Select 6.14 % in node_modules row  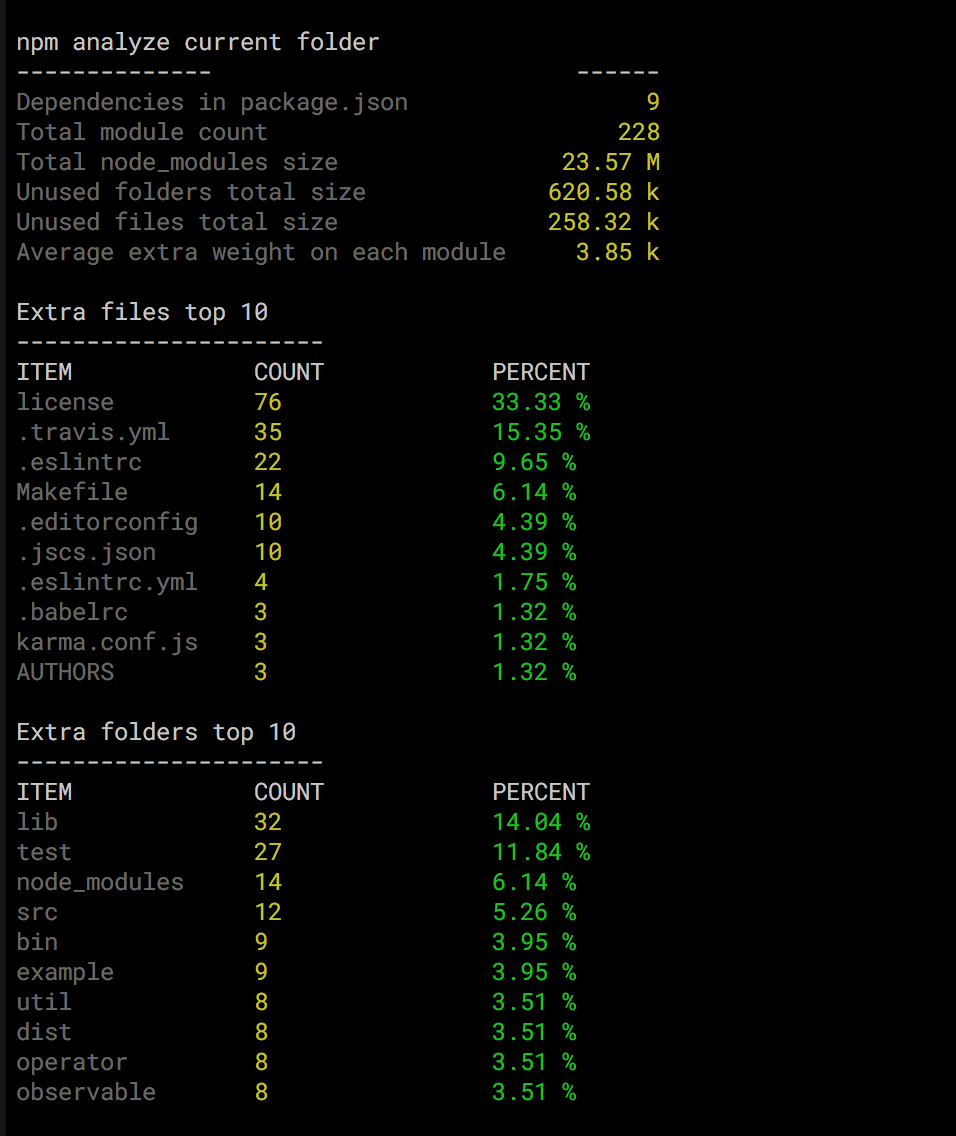(534, 882)
